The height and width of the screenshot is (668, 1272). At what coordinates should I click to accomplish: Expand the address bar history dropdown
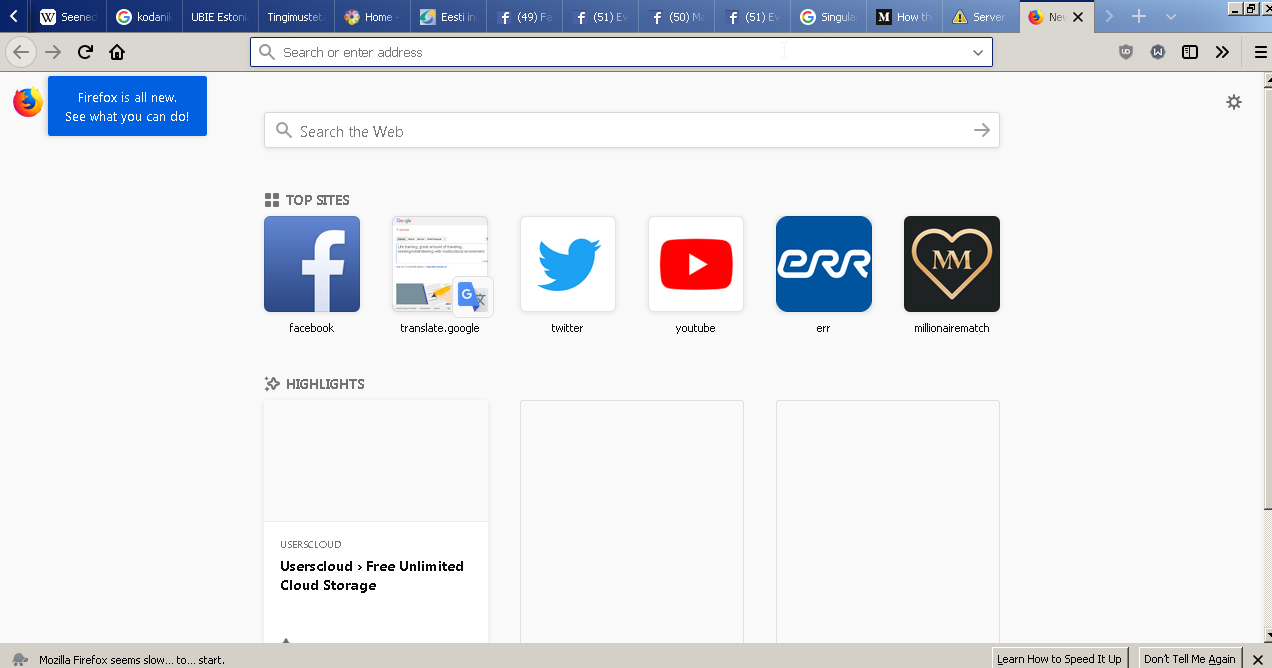[978, 53]
